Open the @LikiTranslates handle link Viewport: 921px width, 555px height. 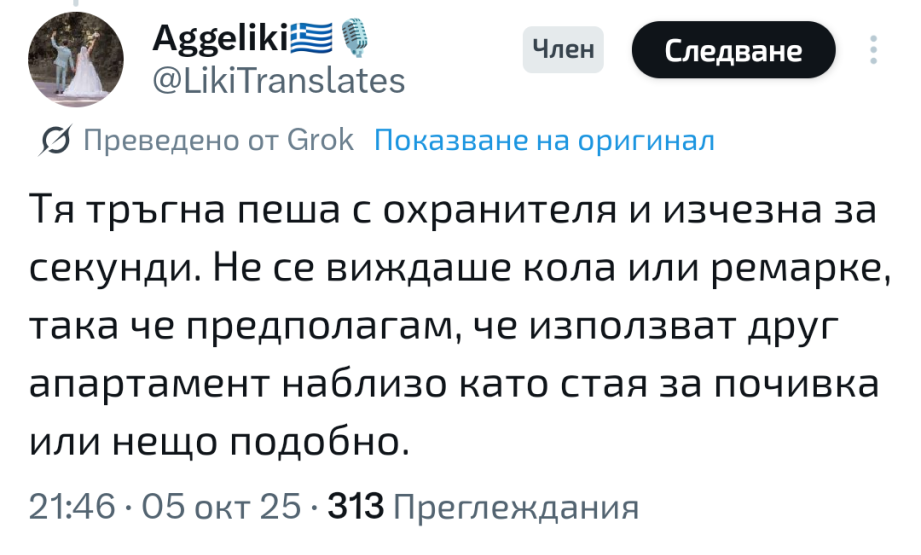click(x=279, y=80)
